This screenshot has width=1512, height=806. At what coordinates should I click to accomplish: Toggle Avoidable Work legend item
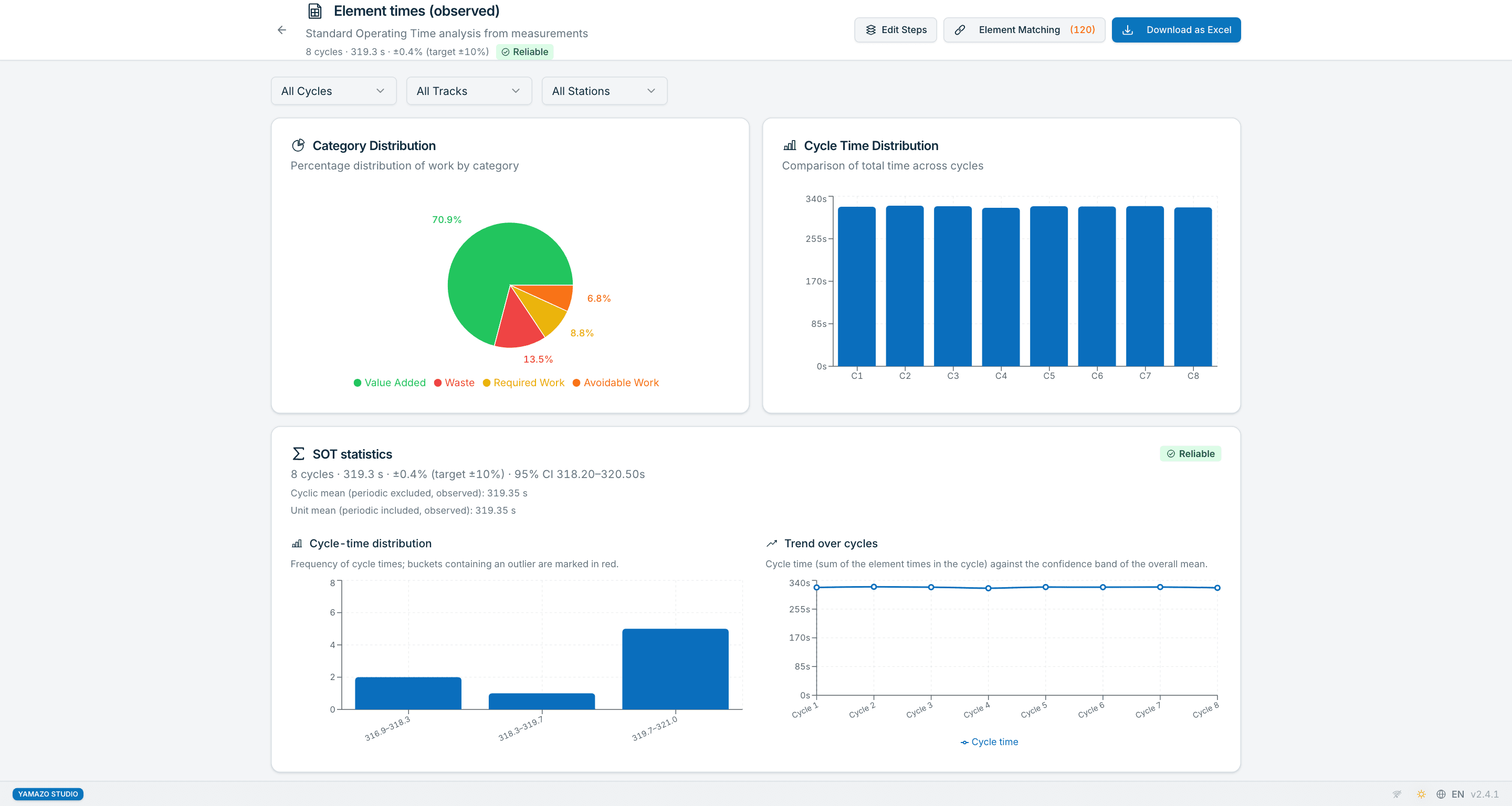pos(616,383)
